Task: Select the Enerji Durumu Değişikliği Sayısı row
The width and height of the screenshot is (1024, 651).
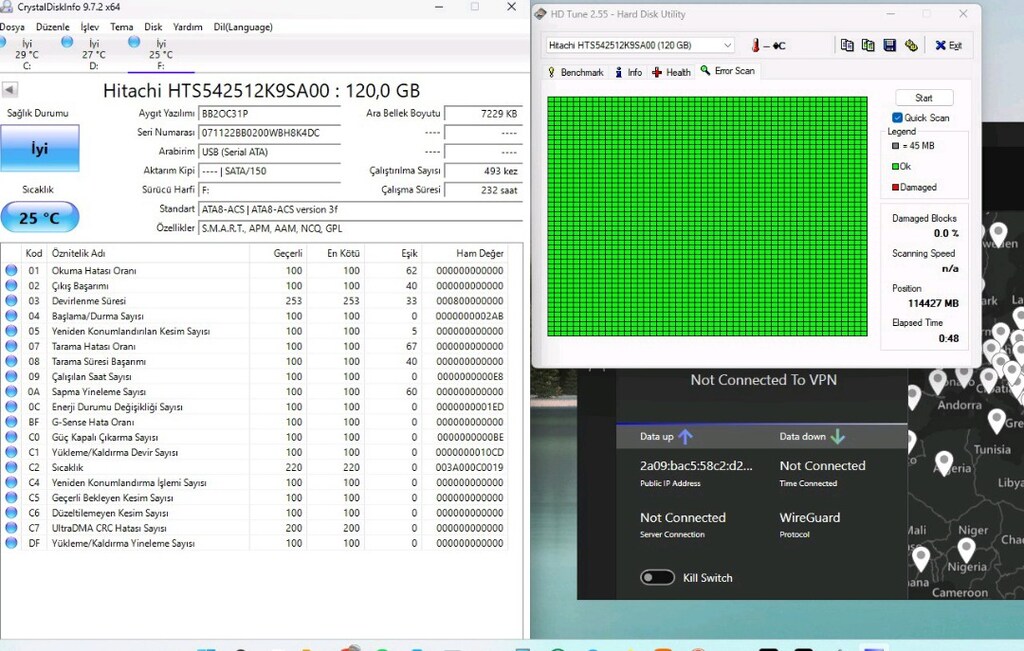Action: point(255,407)
